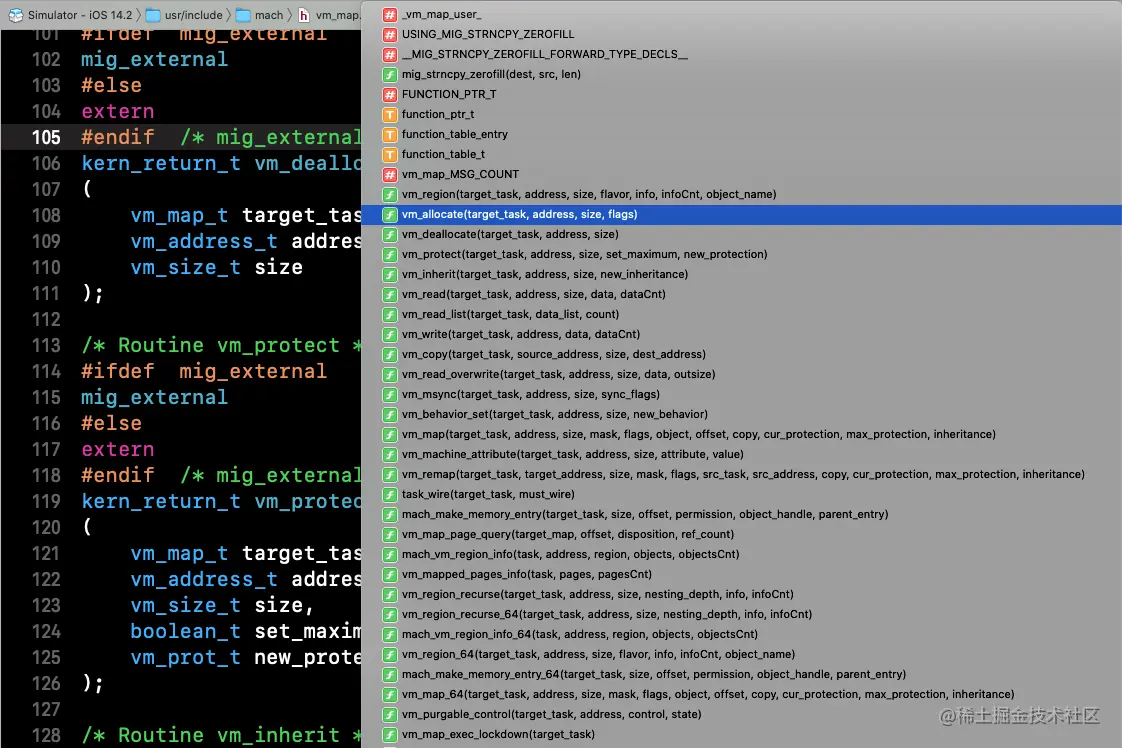
Task: Click the function icon beside vm_write
Action: tap(390, 335)
